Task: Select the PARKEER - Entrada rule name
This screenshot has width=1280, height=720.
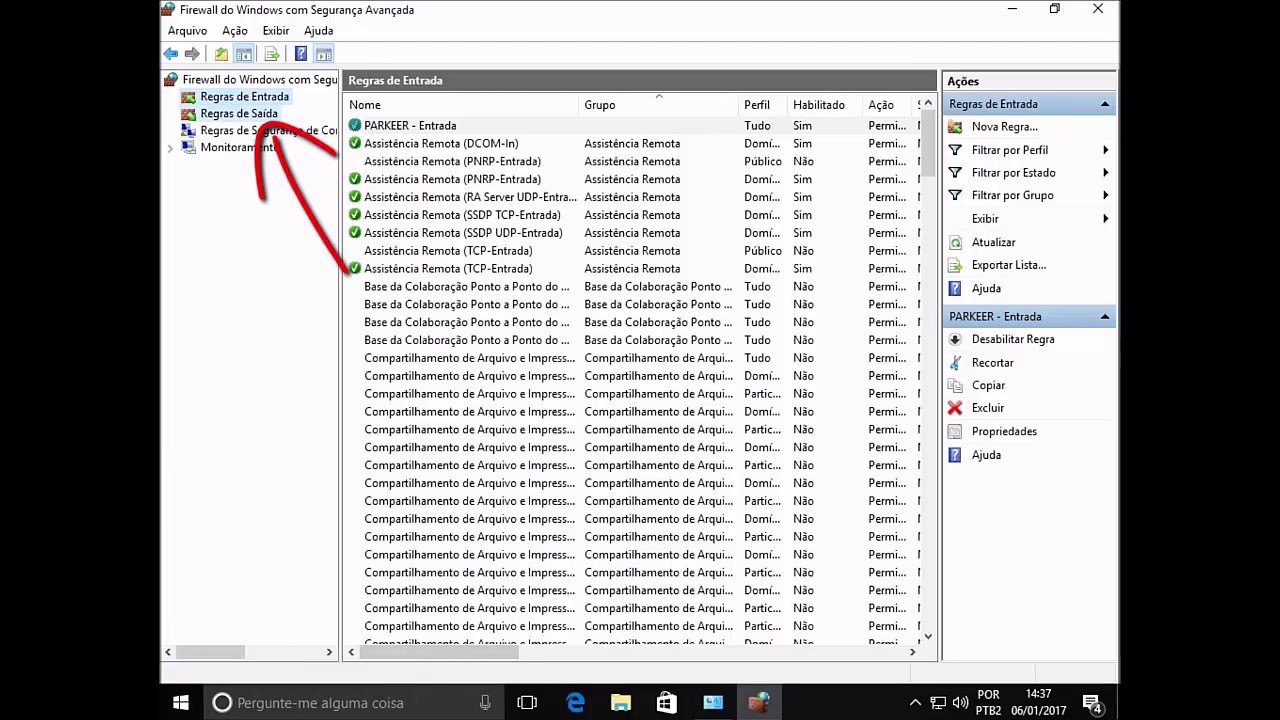Action: (x=410, y=126)
